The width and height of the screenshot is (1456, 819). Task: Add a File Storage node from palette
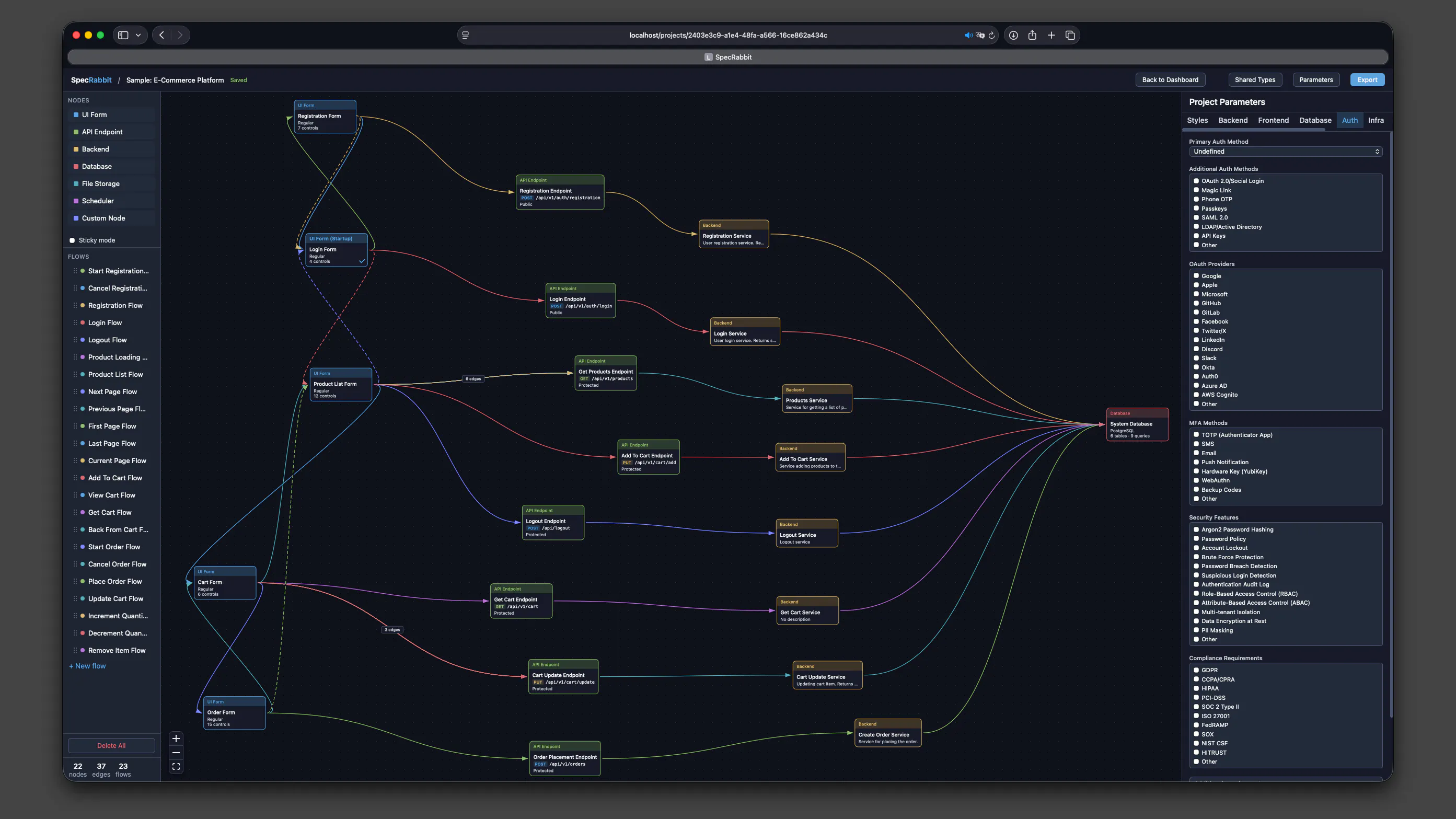[111, 183]
